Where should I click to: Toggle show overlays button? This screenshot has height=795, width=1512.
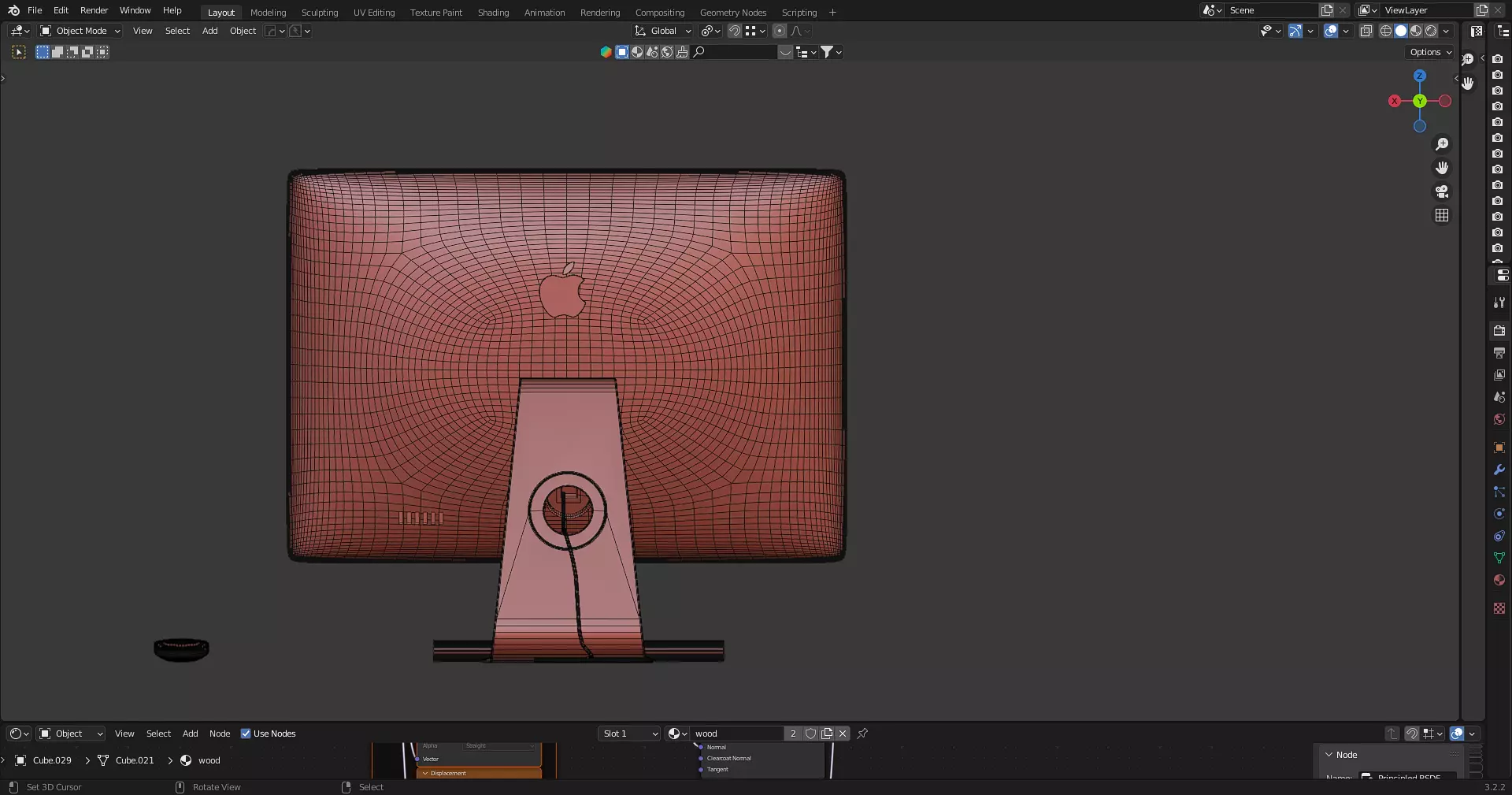(x=1331, y=31)
